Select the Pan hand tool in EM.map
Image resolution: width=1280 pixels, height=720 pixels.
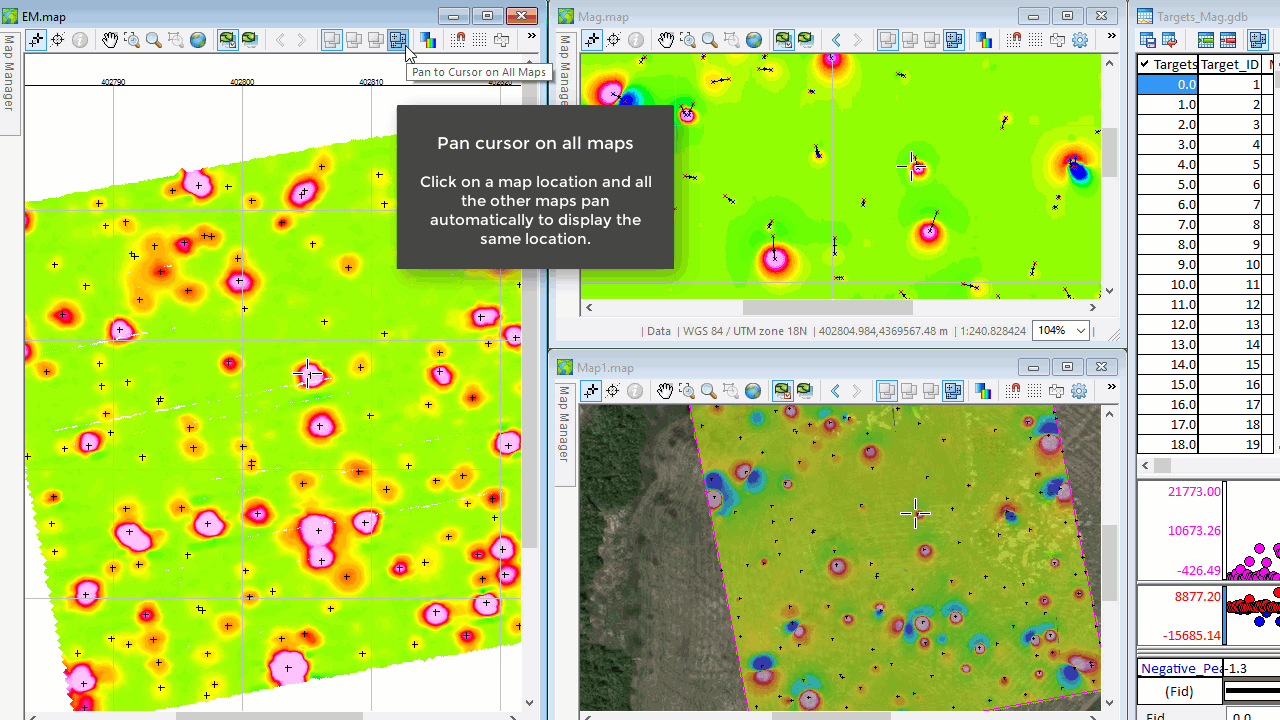(x=109, y=40)
